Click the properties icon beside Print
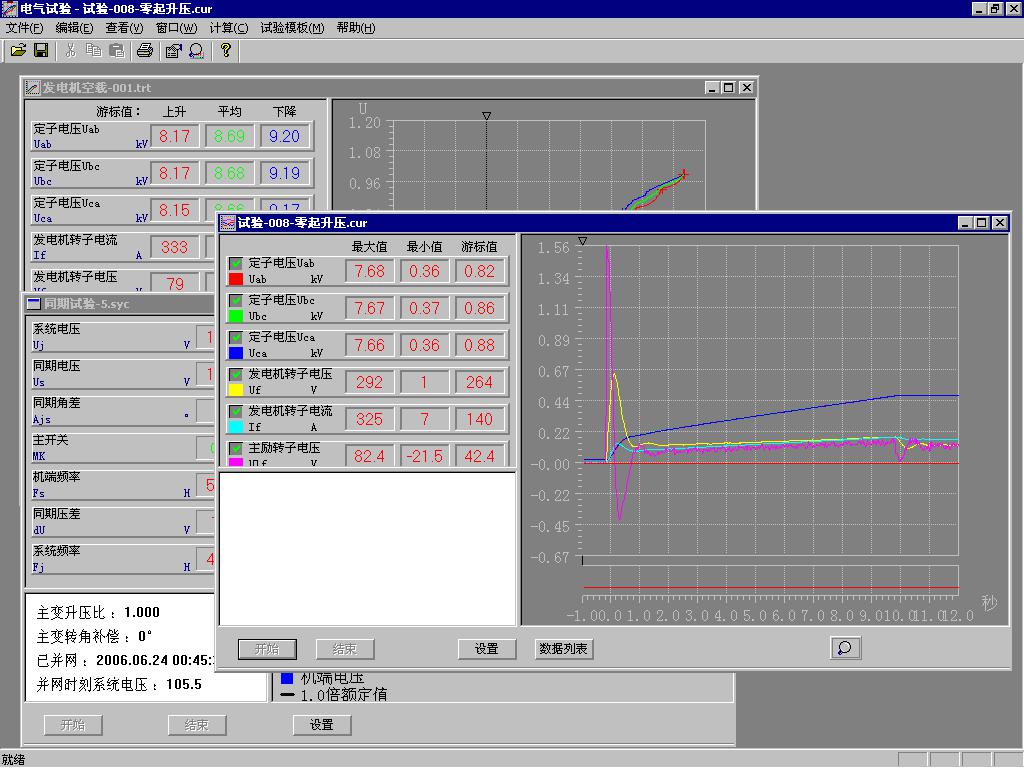Viewport: 1024px width, 768px height. 173,50
